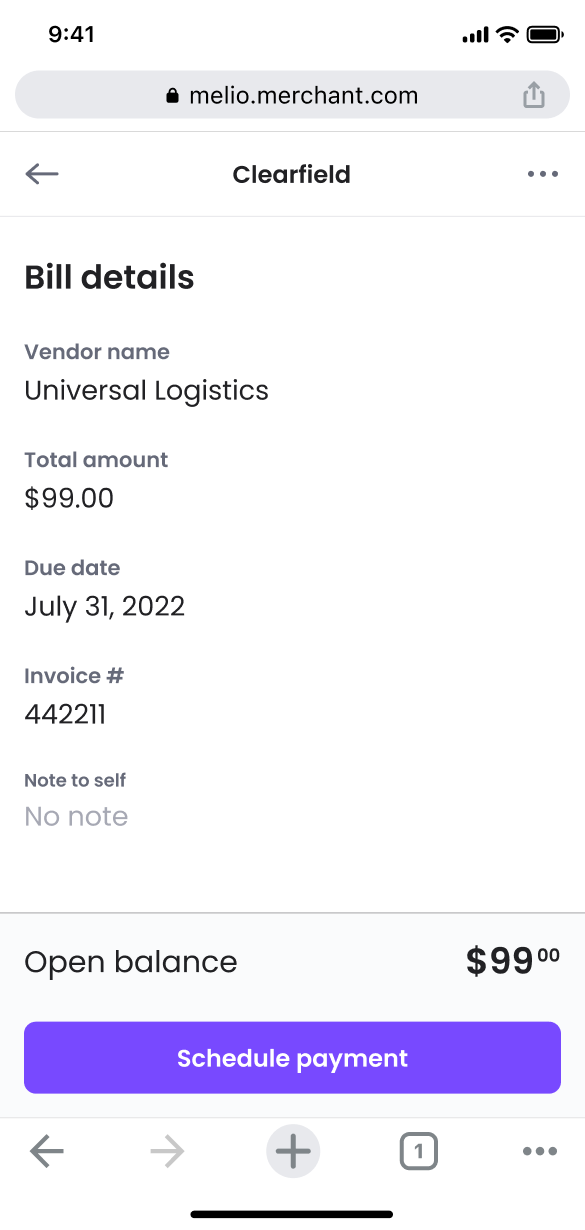Tap the battery icon in status bar
This screenshot has height=1230, width=585.
coord(546,35)
